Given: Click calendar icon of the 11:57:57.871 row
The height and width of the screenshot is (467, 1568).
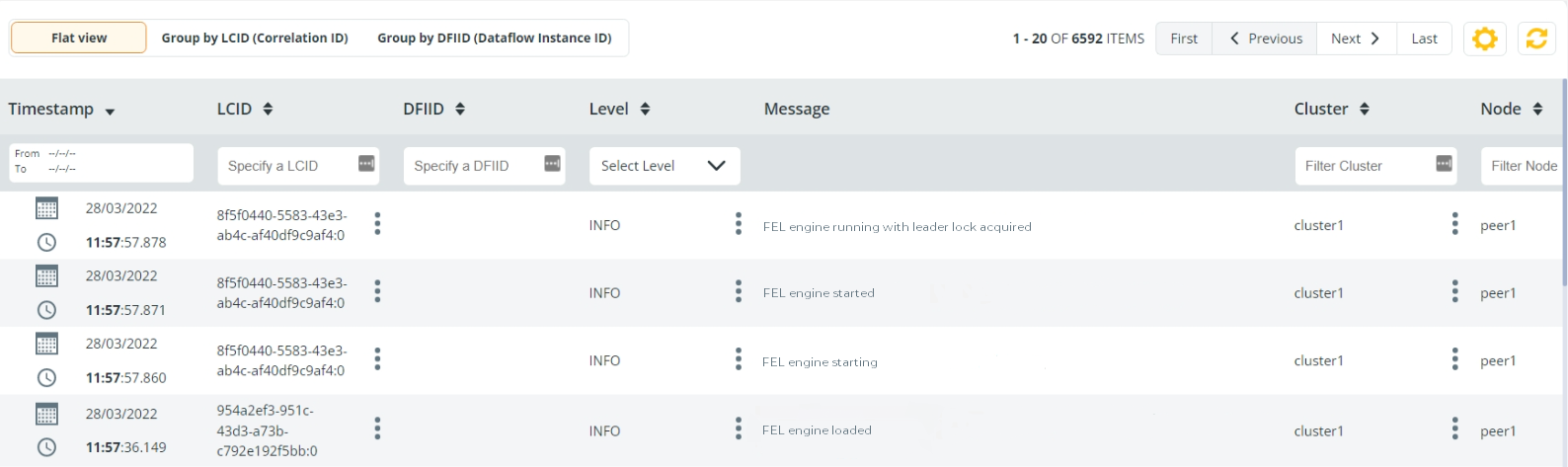Looking at the screenshot, I should click(46, 275).
